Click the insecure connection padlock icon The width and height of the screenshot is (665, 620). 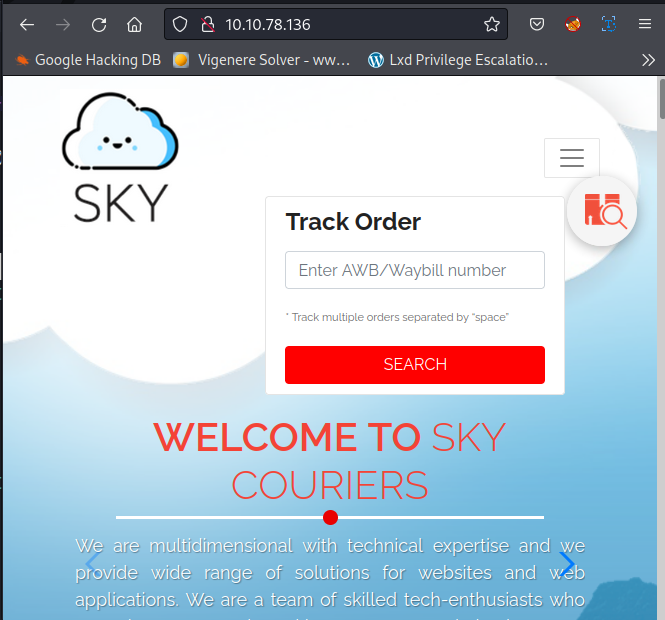click(207, 25)
